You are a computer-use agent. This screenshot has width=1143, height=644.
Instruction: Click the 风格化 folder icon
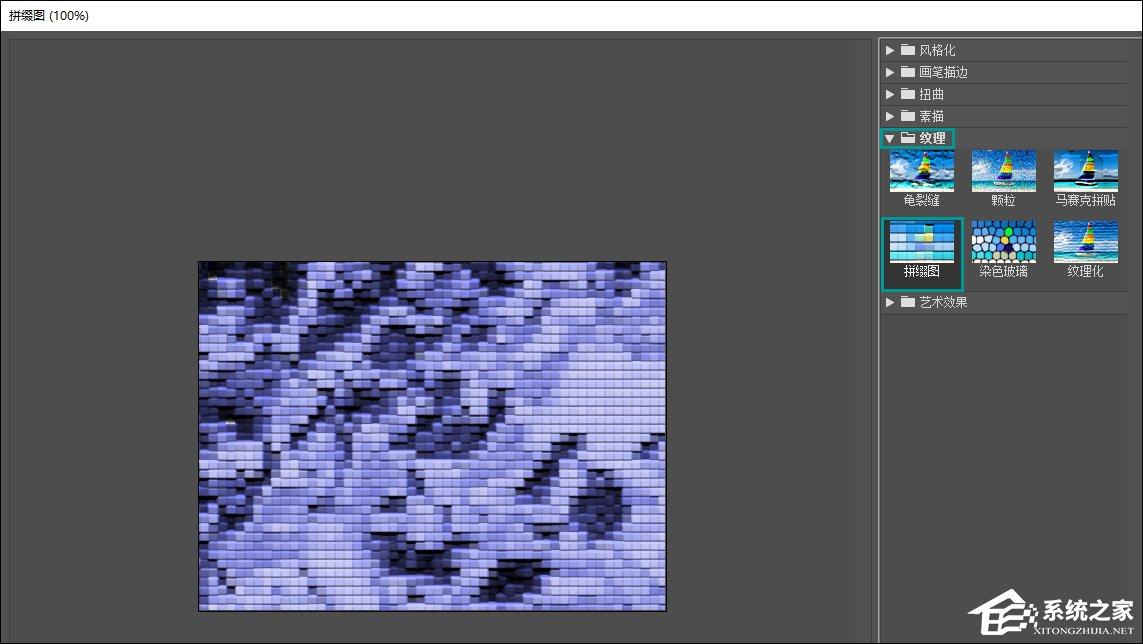tap(908, 50)
